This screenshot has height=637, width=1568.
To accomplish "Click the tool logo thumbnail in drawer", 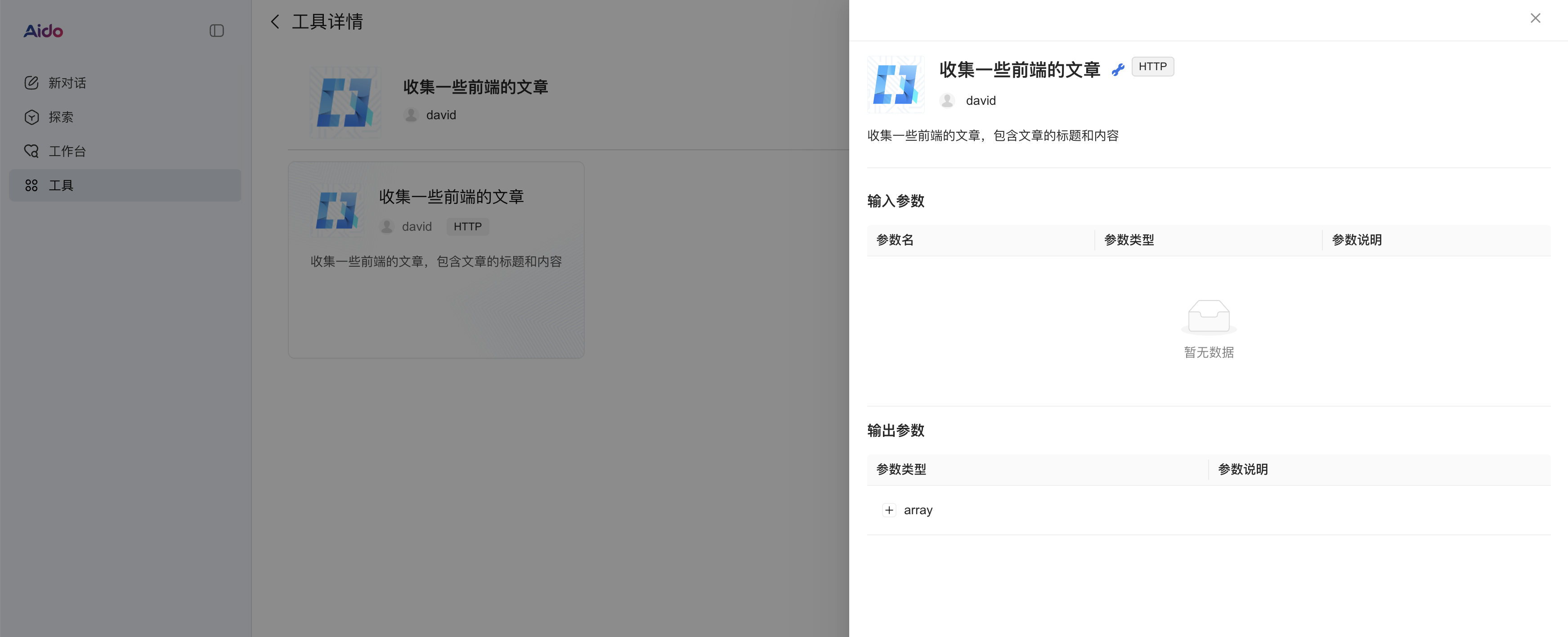I will [x=896, y=85].
